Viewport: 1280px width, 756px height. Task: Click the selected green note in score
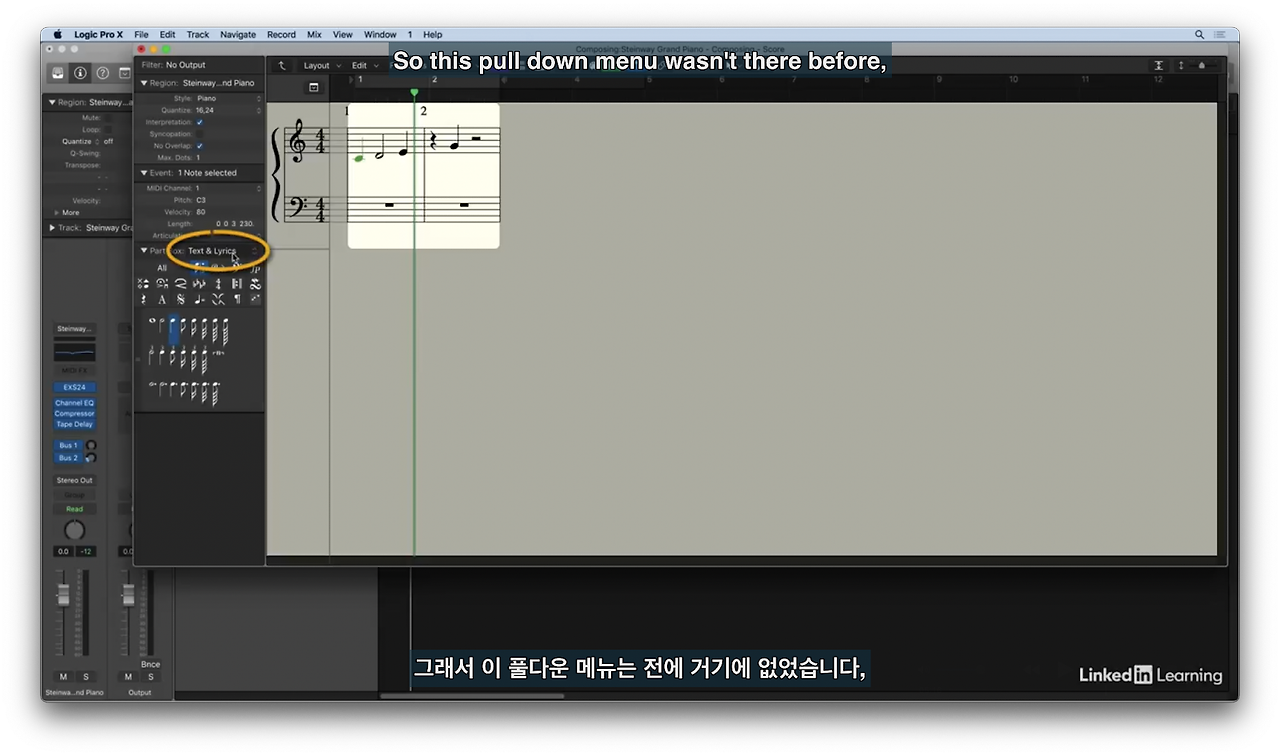tap(359, 157)
